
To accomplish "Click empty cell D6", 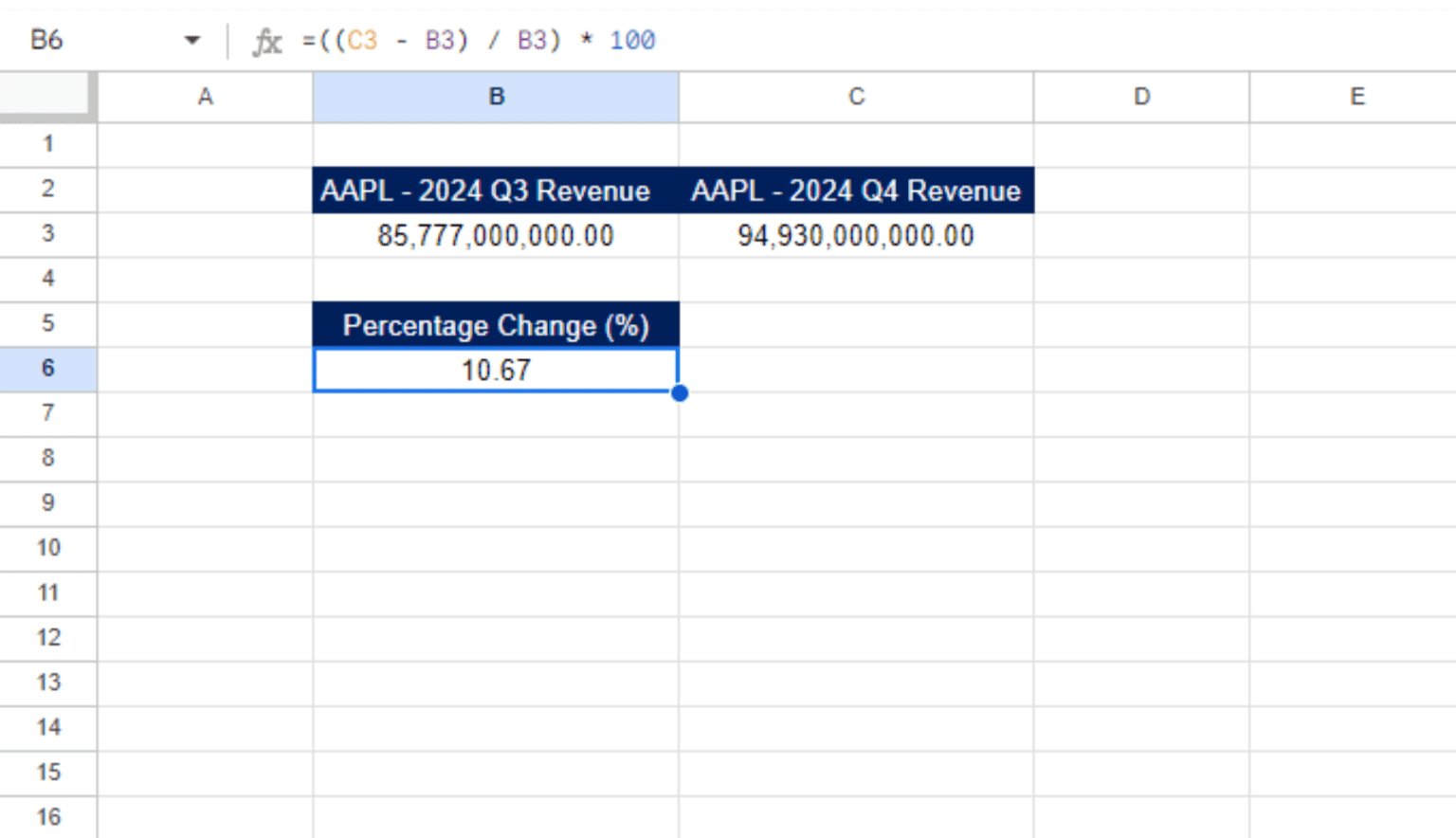I will coord(1140,370).
